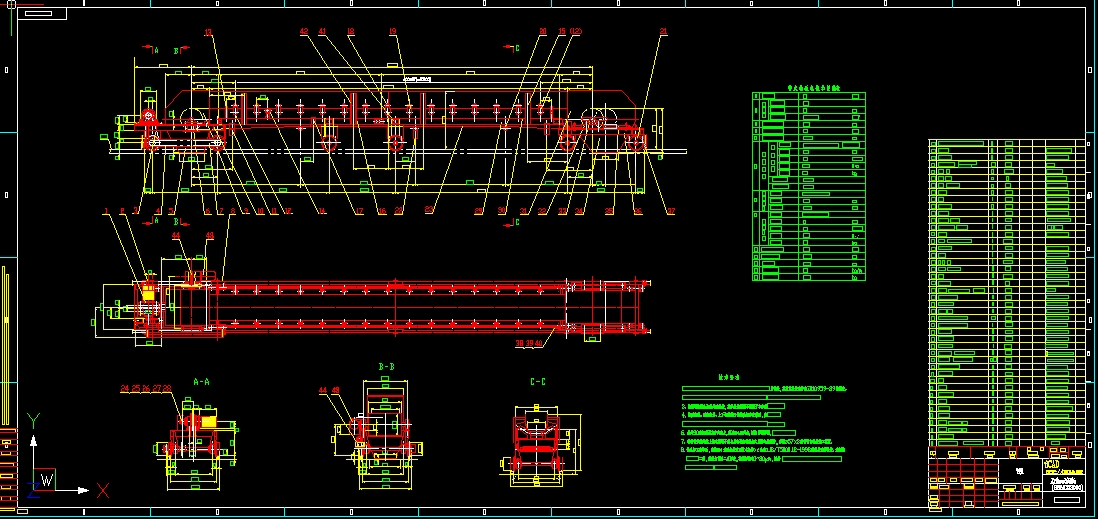Click the iCAD logo in title block
Image resolution: width=1098 pixels, height=519 pixels.
[1052, 464]
